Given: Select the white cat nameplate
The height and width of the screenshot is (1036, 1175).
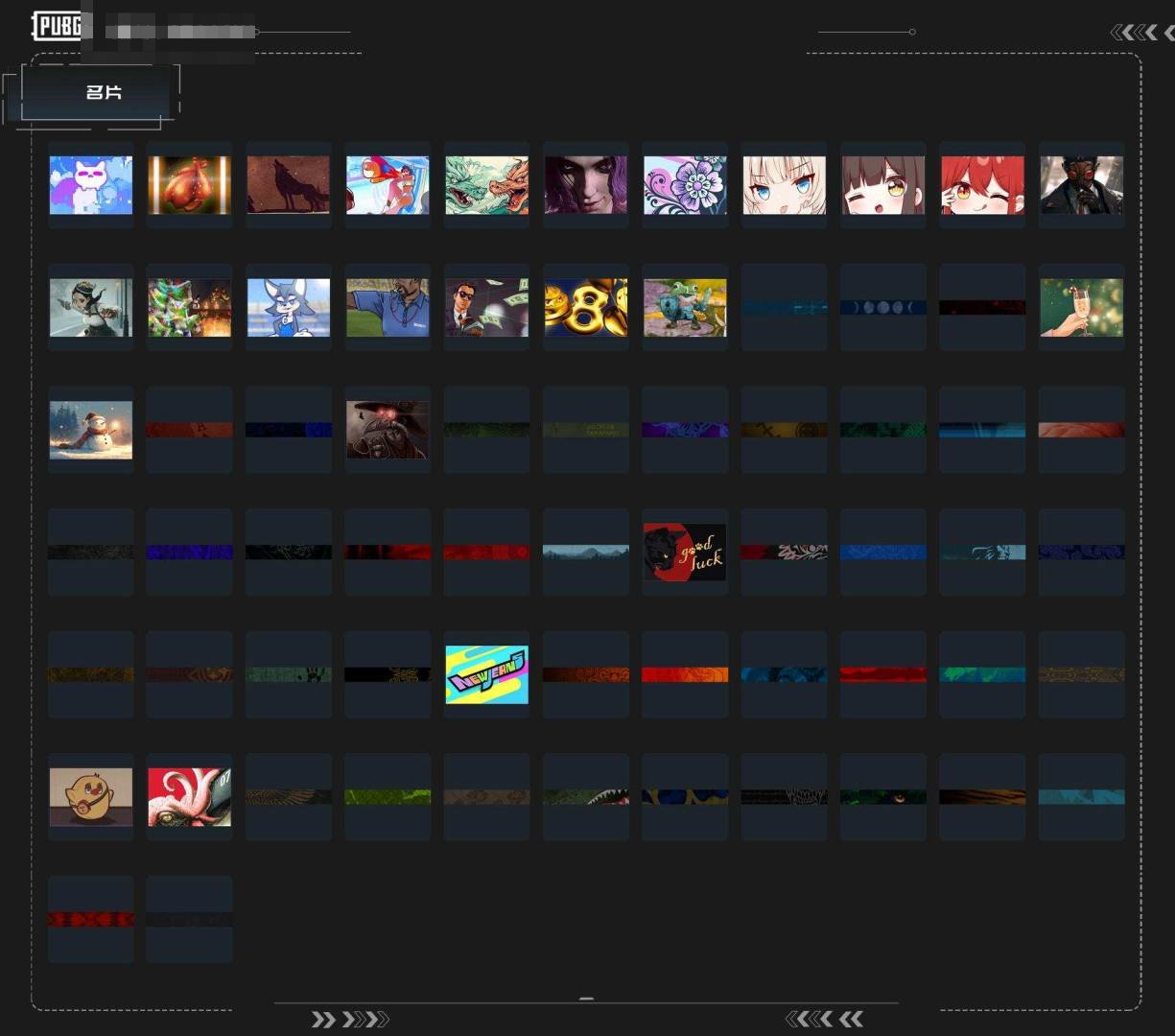Looking at the screenshot, I should pyautogui.click(x=91, y=185).
